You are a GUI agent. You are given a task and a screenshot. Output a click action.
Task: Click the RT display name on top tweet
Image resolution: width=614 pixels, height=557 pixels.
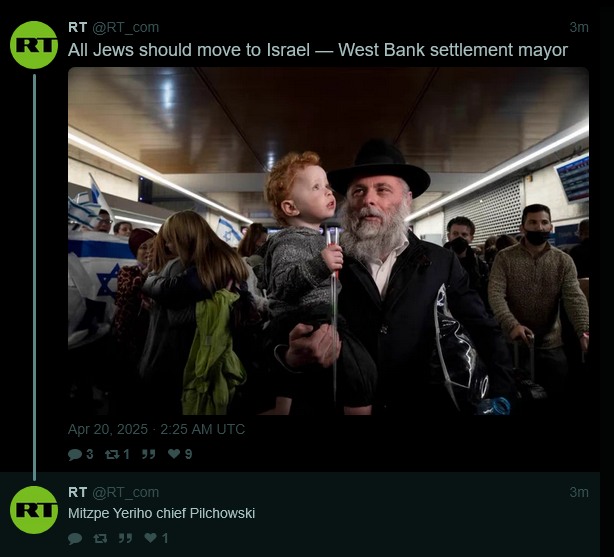point(78,27)
